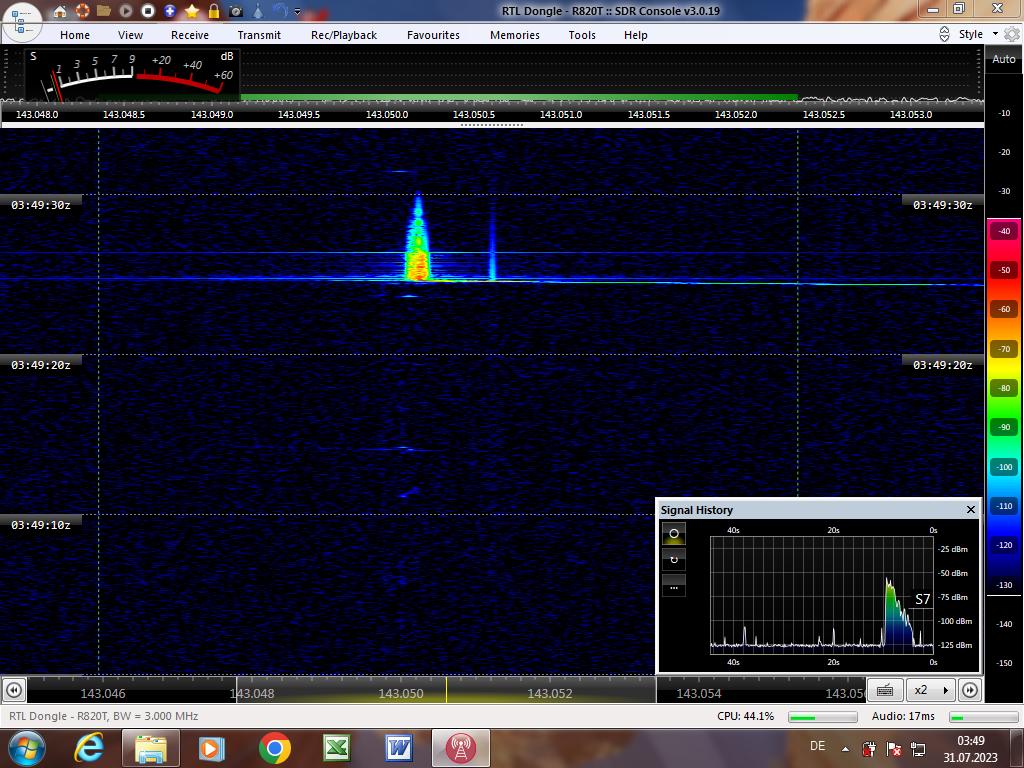The width and height of the screenshot is (1024, 768).
Task: Click the yellow star favourites icon
Action: [192, 10]
